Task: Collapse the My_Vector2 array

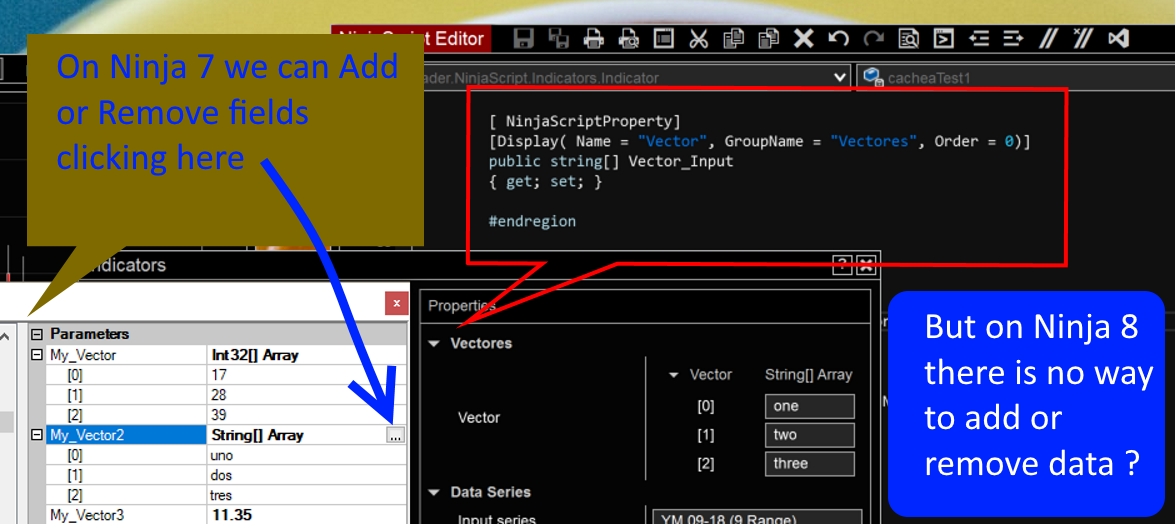Action: (37, 435)
